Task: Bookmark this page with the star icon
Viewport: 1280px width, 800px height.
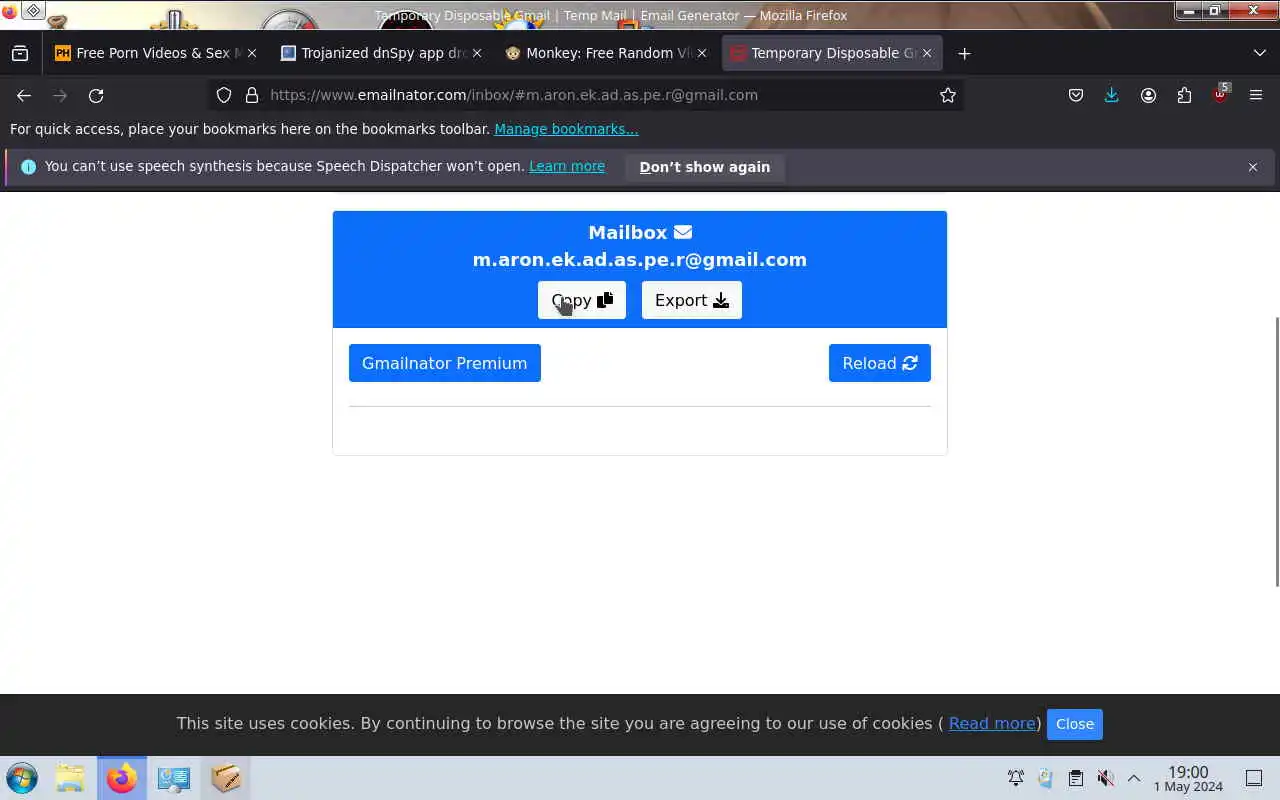Action: (x=948, y=95)
